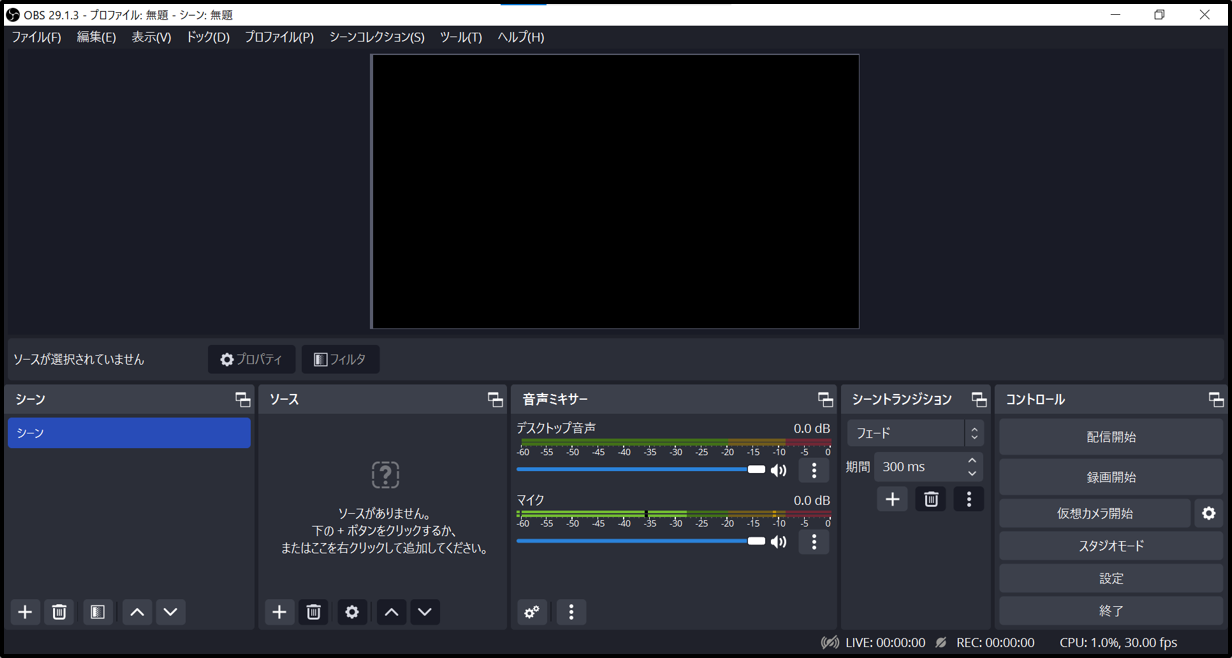
Task: Move the source down with arrow icon
Action: coord(425,612)
